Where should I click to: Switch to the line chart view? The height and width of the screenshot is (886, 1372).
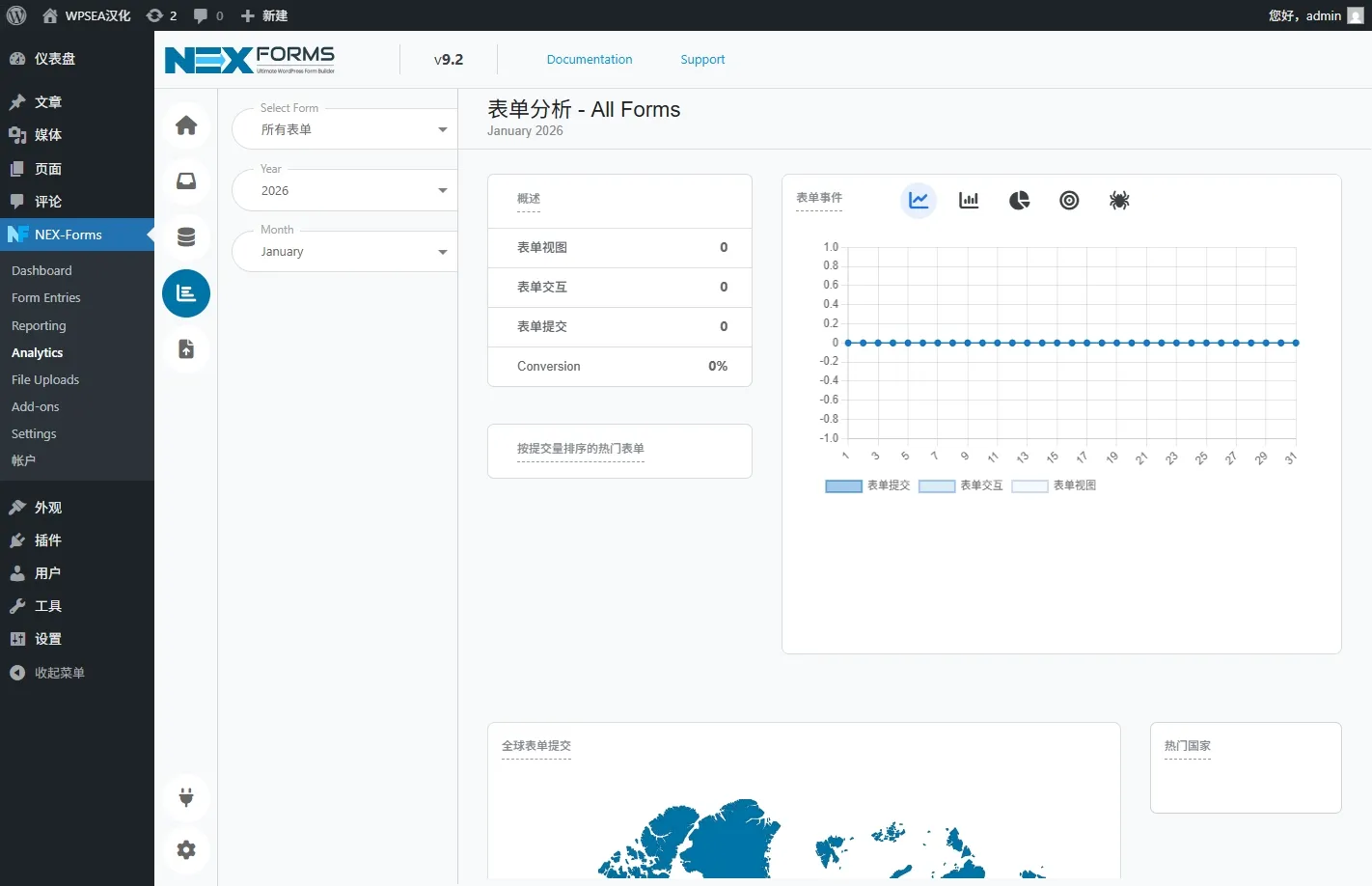coord(919,201)
